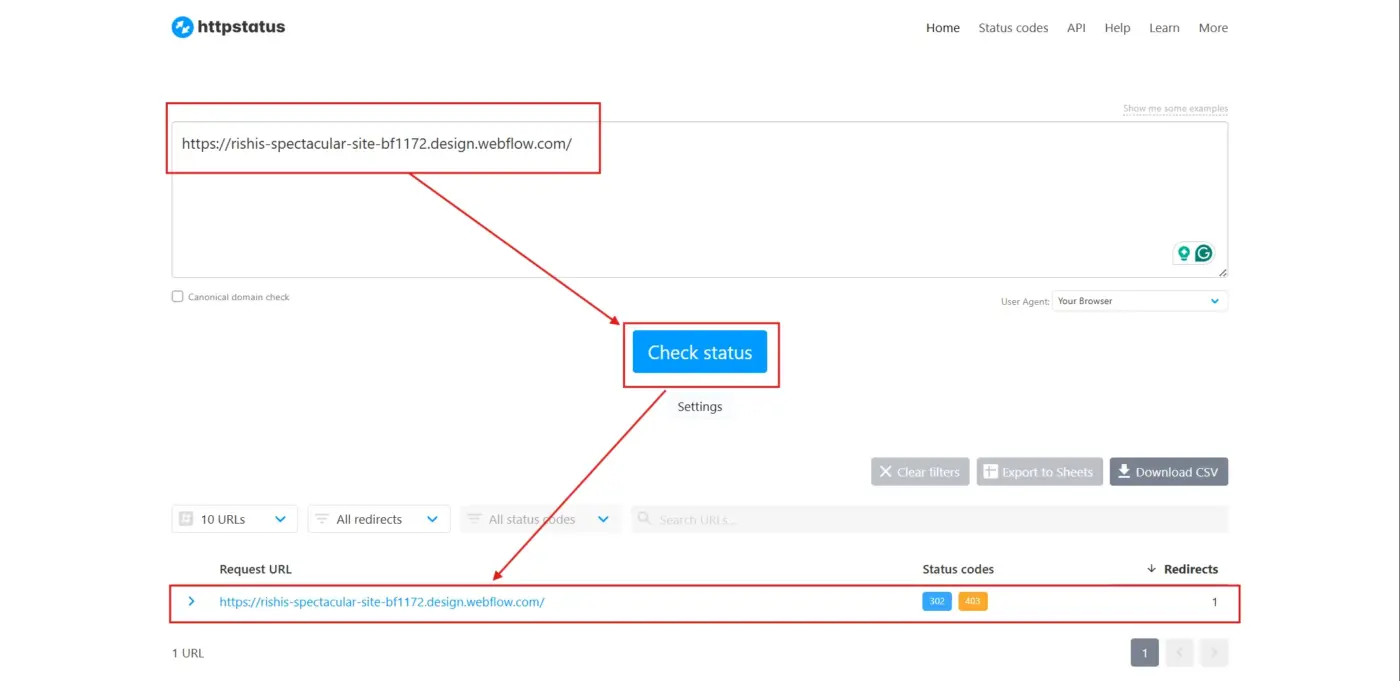Click the Status codes column header
Screen dimensions: 1400x681
point(958,569)
